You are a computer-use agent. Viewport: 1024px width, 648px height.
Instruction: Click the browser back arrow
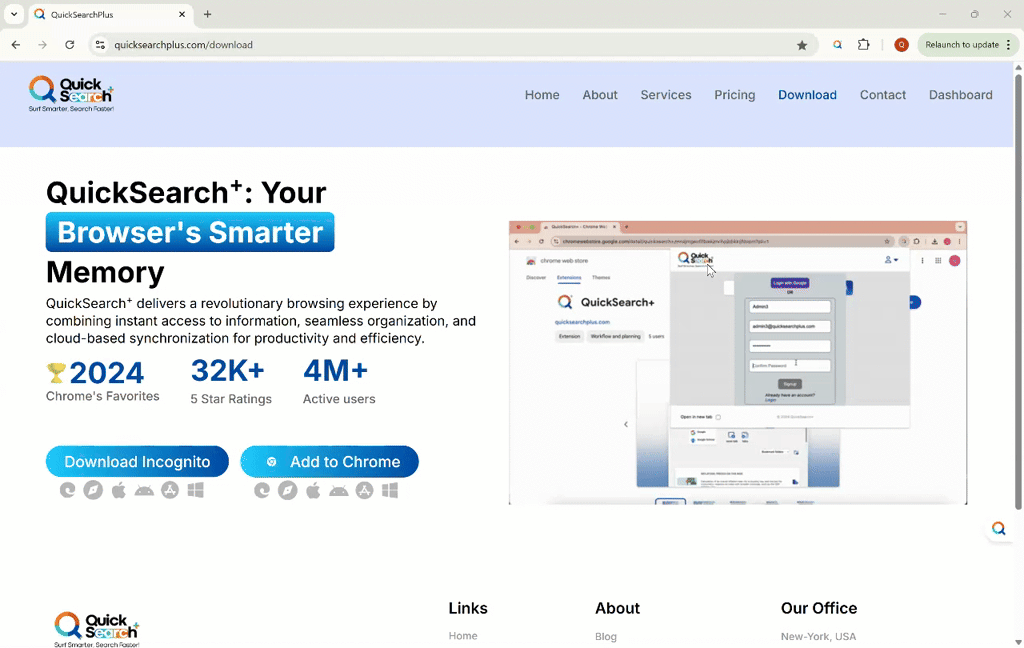[16, 44]
